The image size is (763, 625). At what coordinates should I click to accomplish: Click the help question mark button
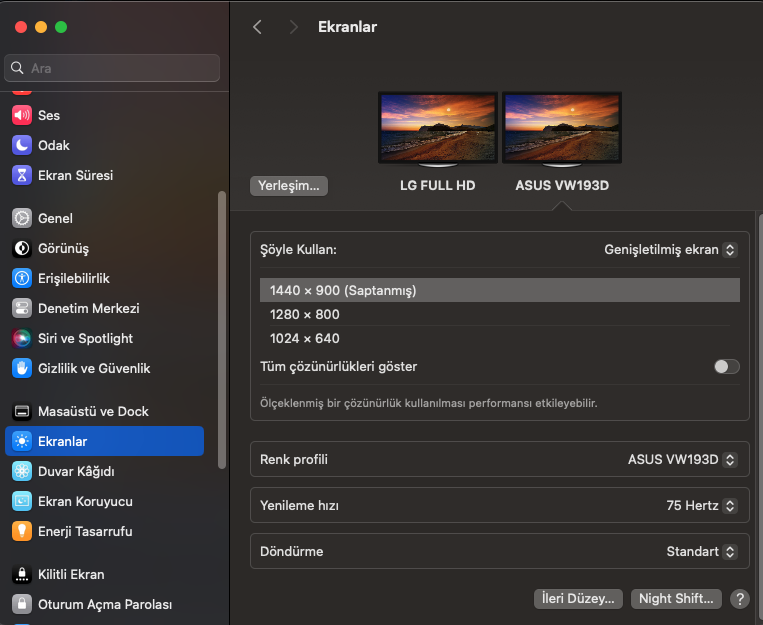[x=740, y=599]
